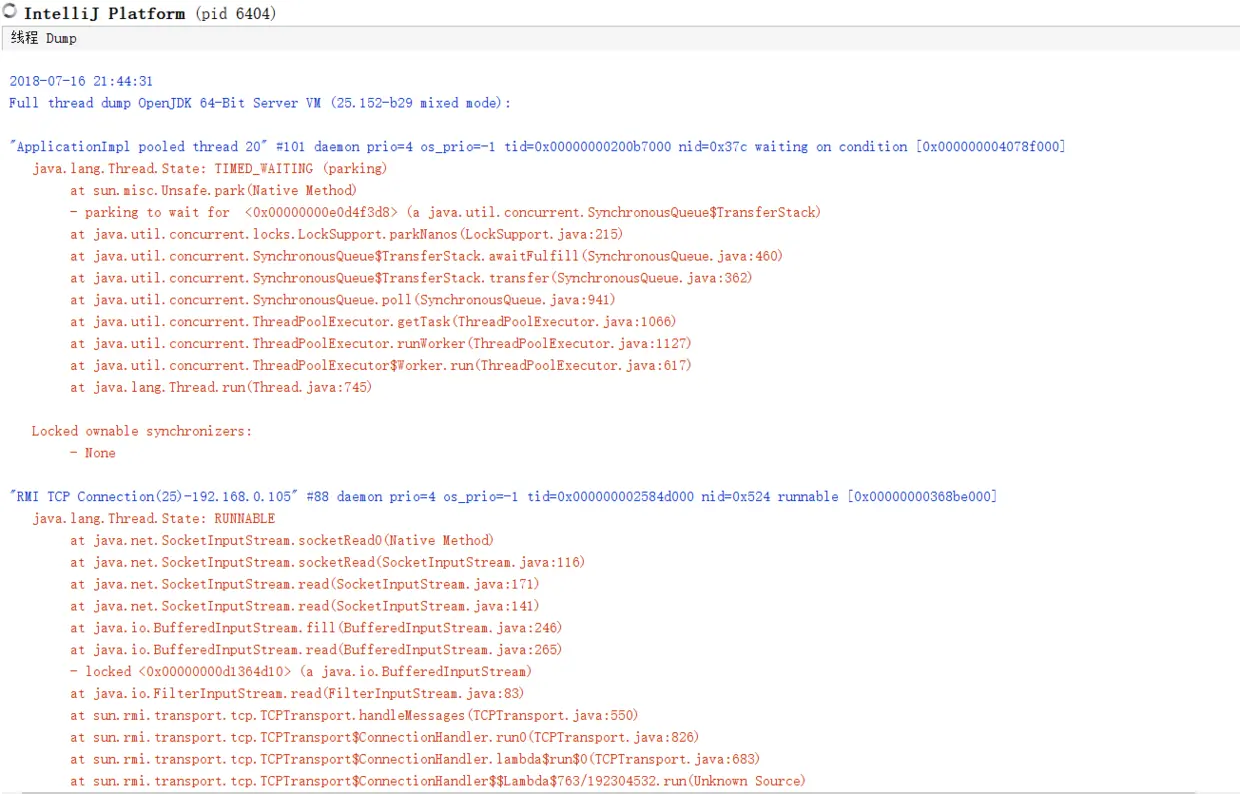1240x794 pixels.
Task: Click the ConnectionHandler.lambda$run$0 frame
Action: [x=415, y=760]
